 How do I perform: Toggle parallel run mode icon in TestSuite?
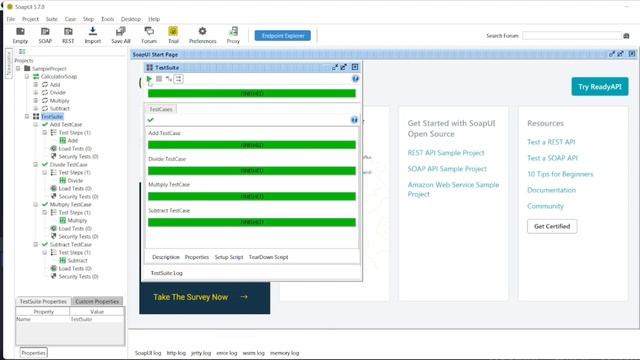(x=178, y=79)
